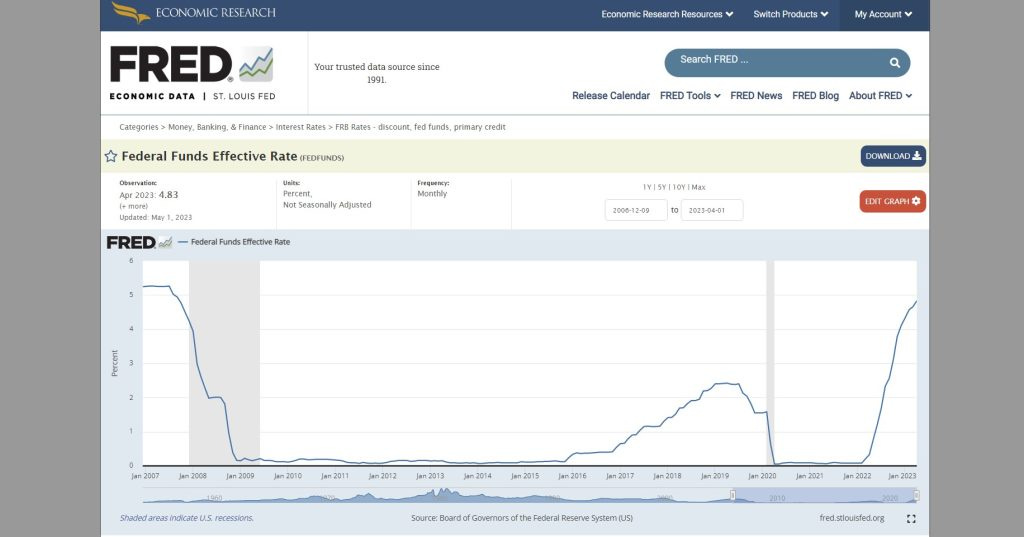Screen dimensions: 1024x537
Task: Click the small FRED logo above graph
Action: (x=139, y=242)
